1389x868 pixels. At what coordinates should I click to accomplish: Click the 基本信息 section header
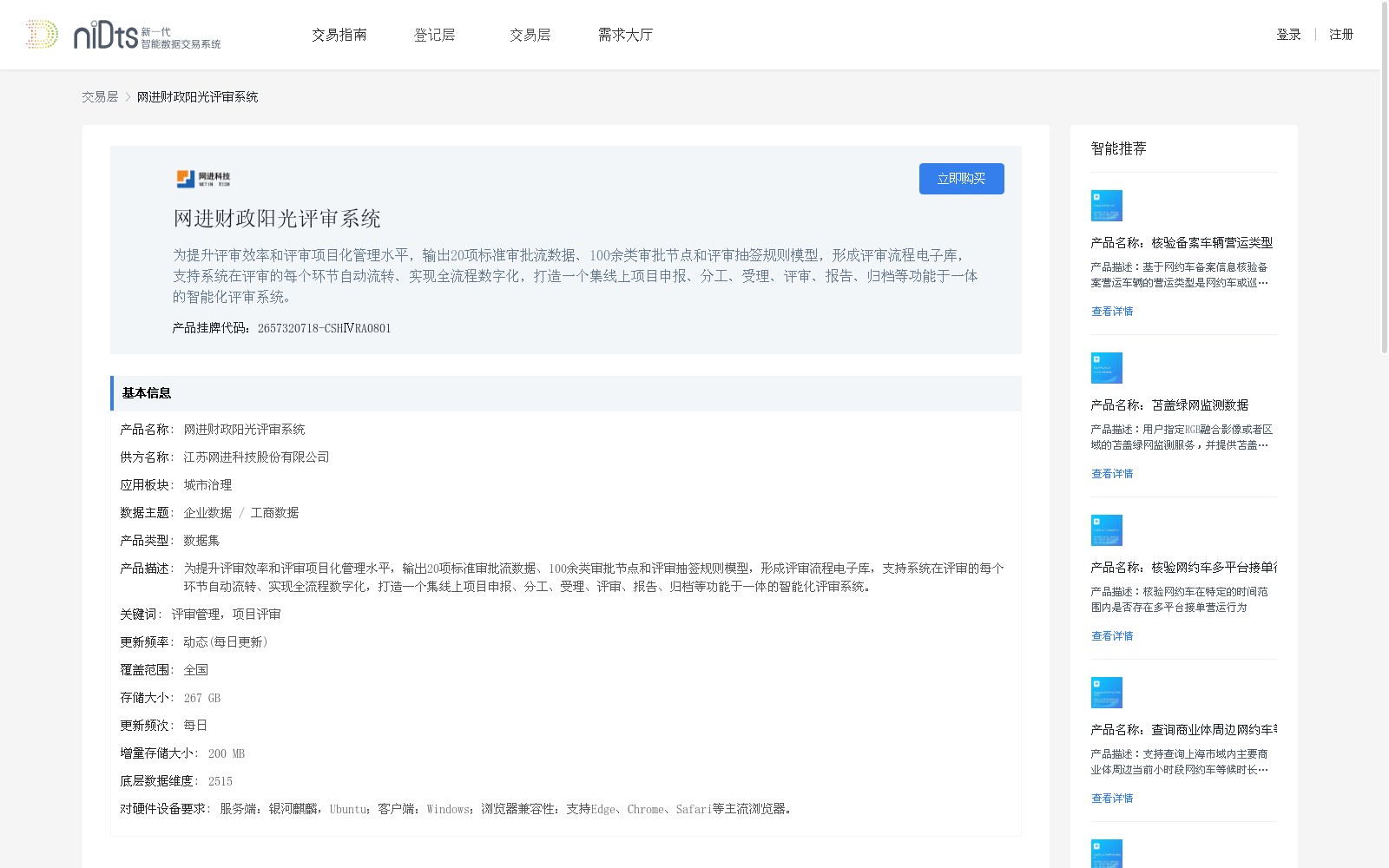pyautogui.click(x=566, y=393)
